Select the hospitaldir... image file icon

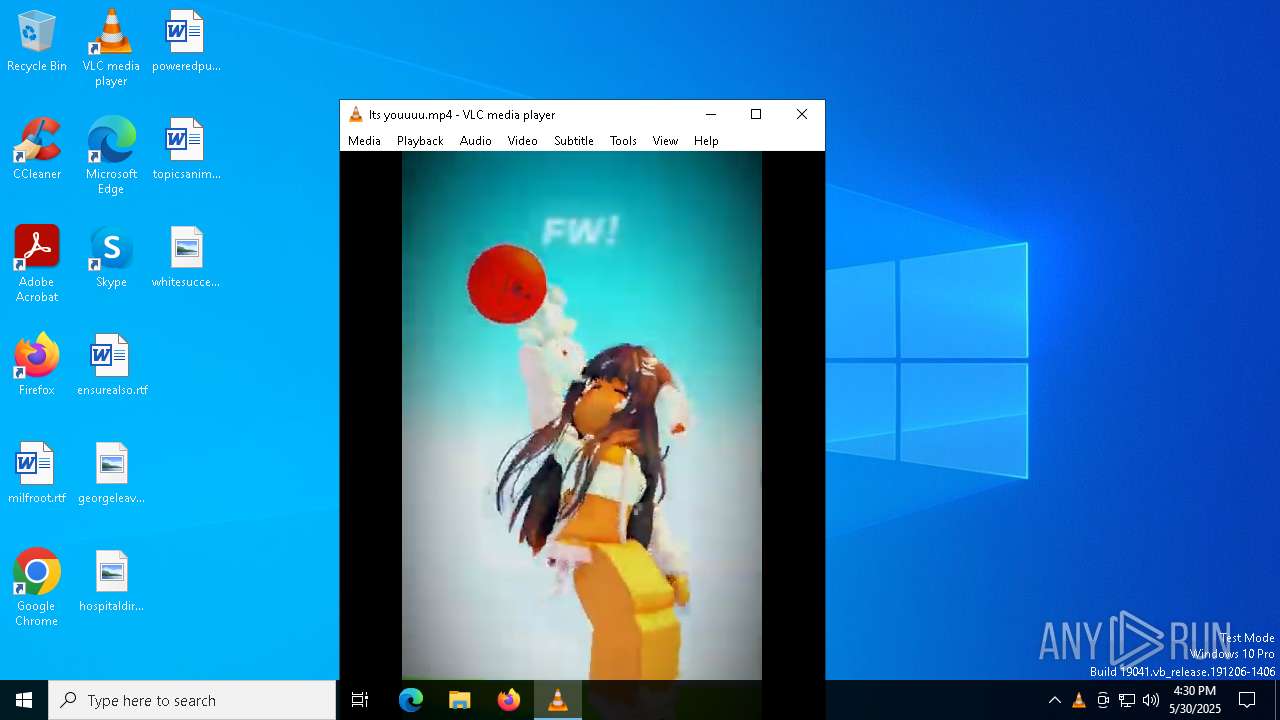coord(111,581)
